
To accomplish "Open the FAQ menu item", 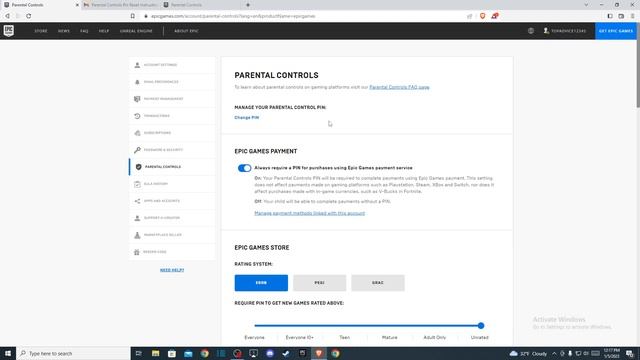I will point(84,31).
